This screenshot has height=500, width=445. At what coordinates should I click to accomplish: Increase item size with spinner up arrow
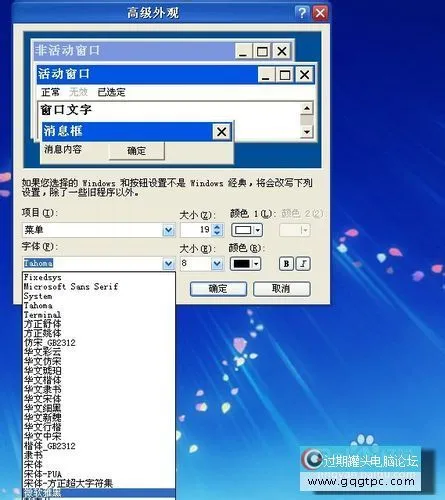[217, 227]
